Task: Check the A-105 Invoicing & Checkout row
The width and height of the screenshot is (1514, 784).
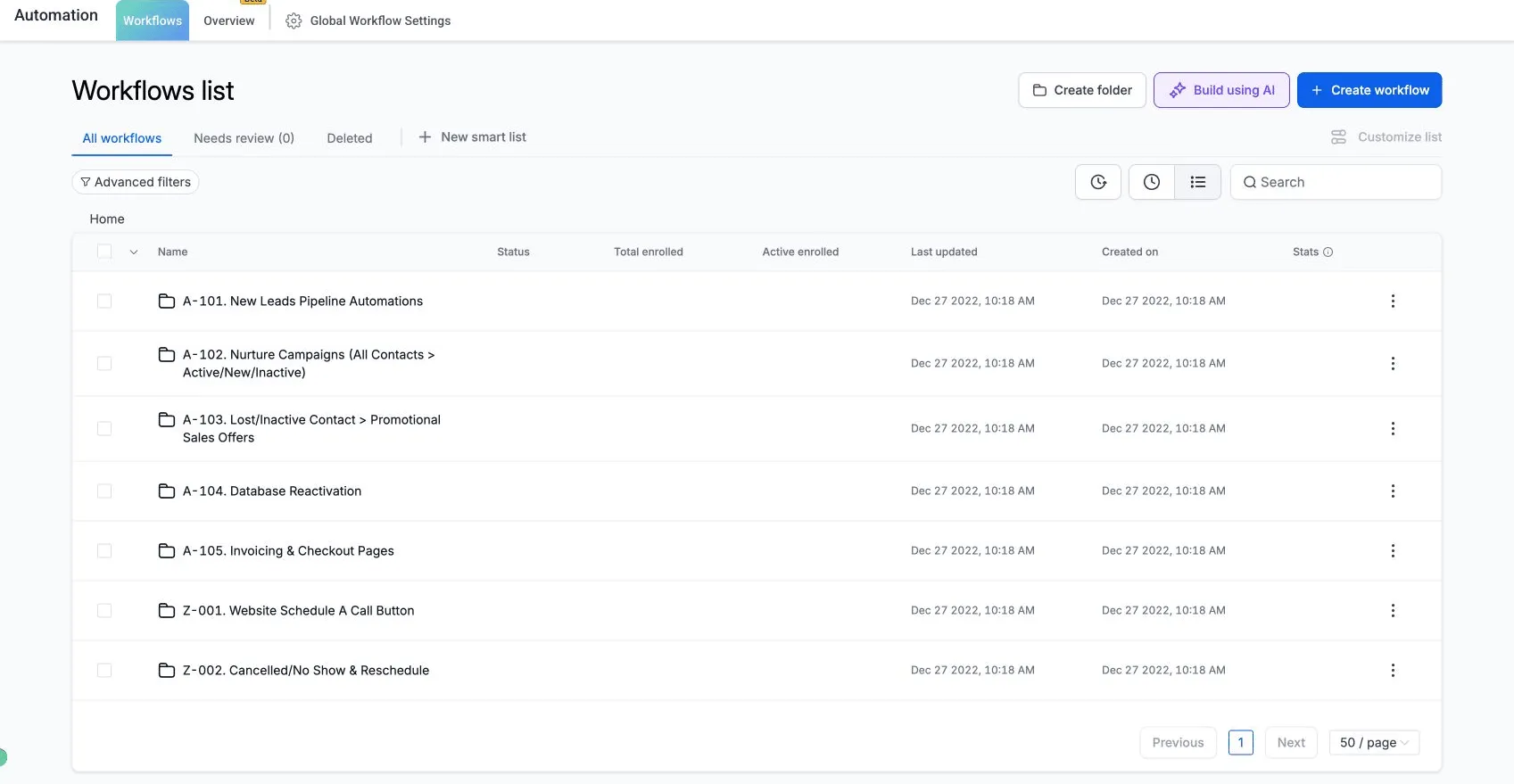Action: tap(104, 551)
